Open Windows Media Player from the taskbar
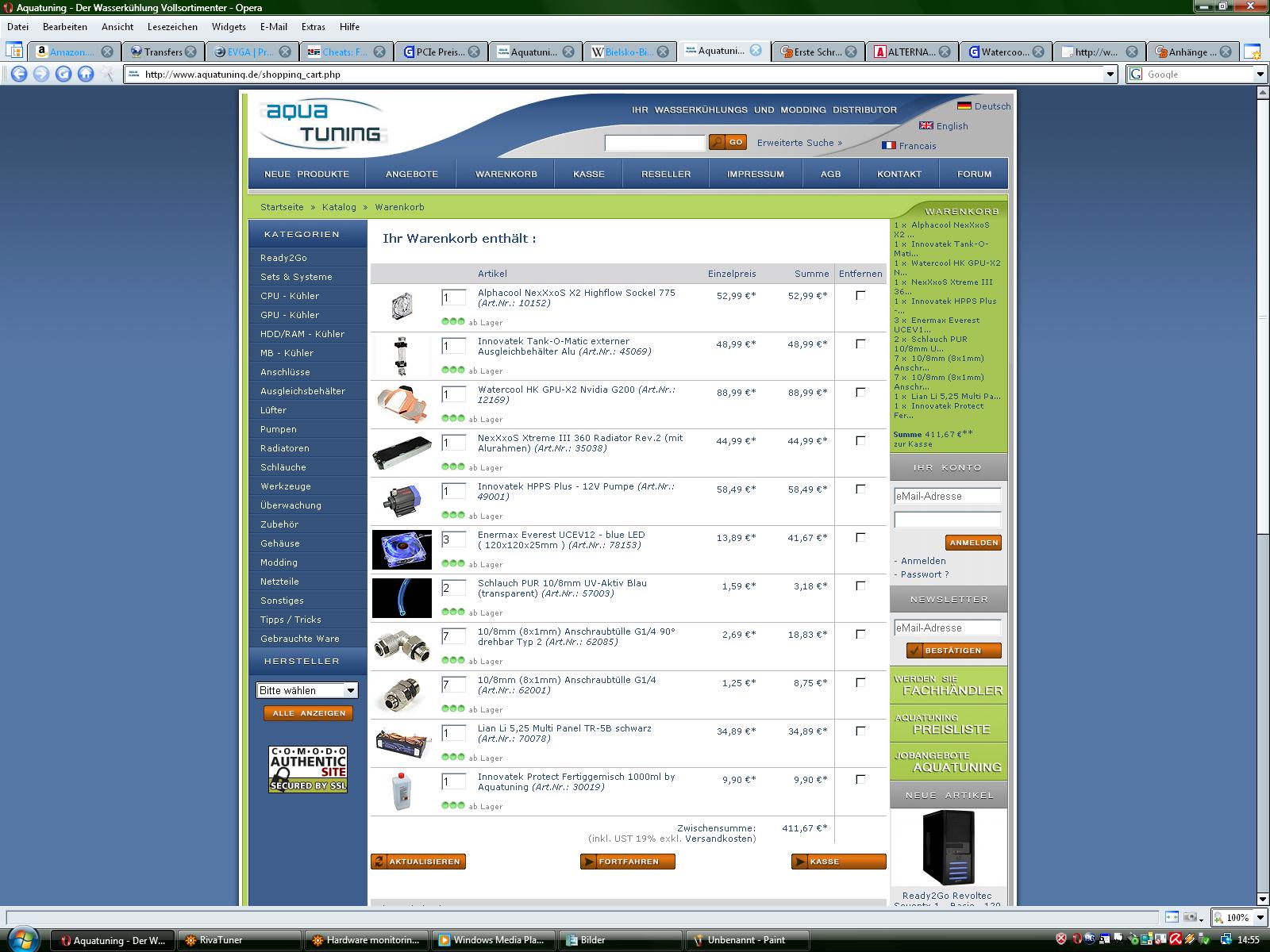Screen dimensions: 1270x952 click(493, 940)
